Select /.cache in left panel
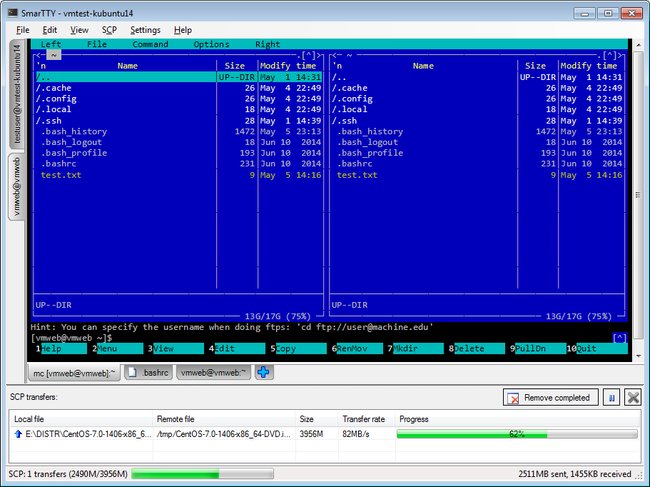This screenshot has height=487, width=650. pos(178,88)
